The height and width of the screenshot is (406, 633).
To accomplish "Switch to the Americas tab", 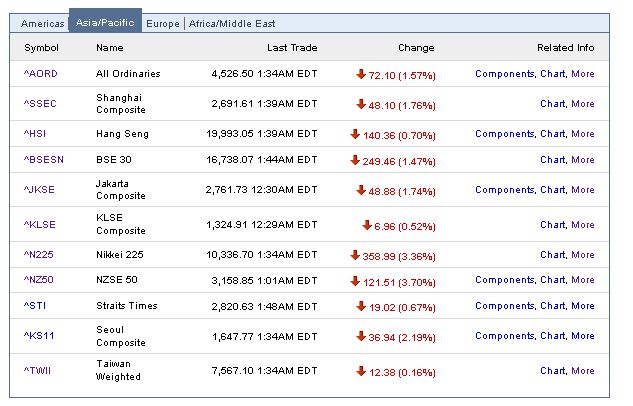I will 42,24.
